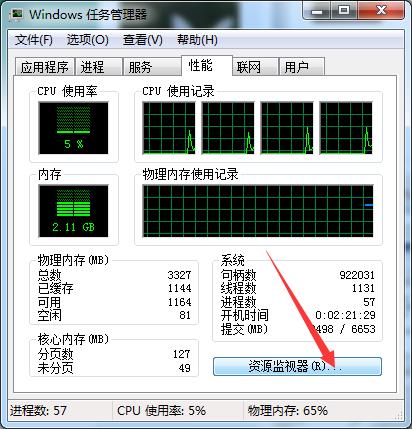
Task: Switch to the 应用程序 tab
Action: [x=45, y=67]
